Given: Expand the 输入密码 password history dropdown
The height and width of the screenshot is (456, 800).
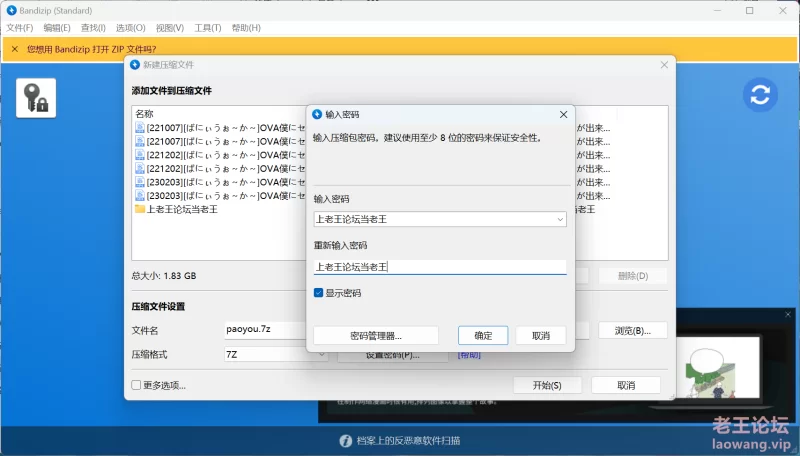Looking at the screenshot, I should 560,219.
